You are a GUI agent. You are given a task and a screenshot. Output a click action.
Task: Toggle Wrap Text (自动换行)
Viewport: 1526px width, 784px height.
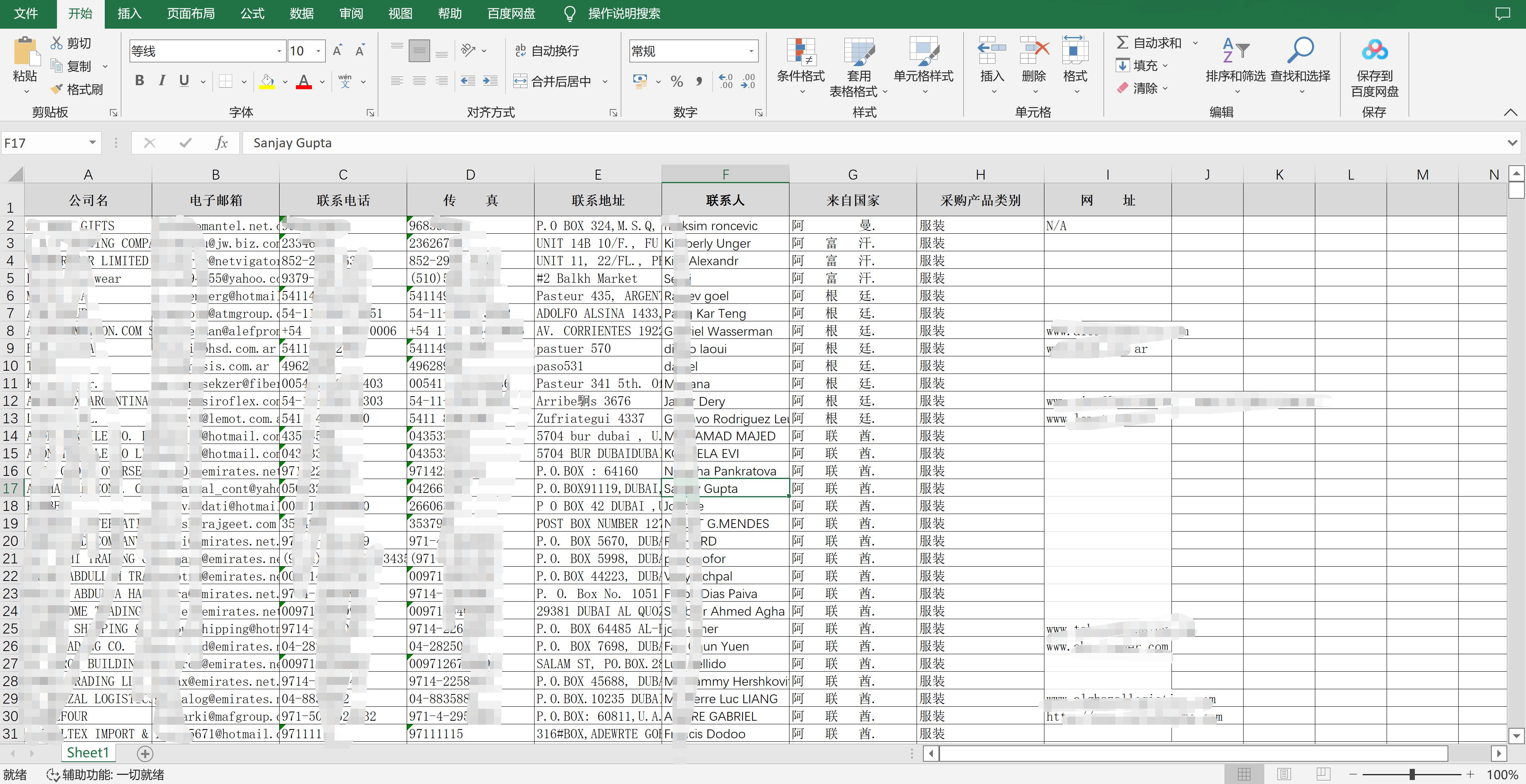tap(547, 51)
